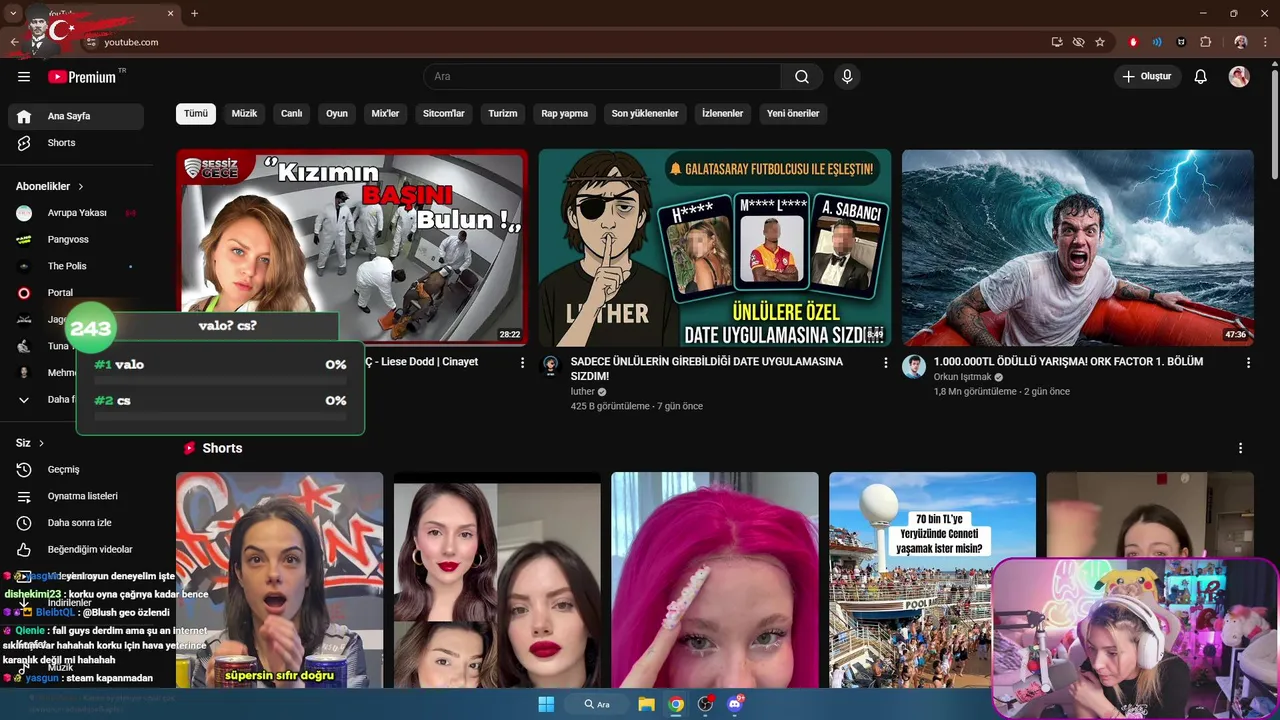
Task: Click the install app icon in the address bar
Action: point(1057,42)
